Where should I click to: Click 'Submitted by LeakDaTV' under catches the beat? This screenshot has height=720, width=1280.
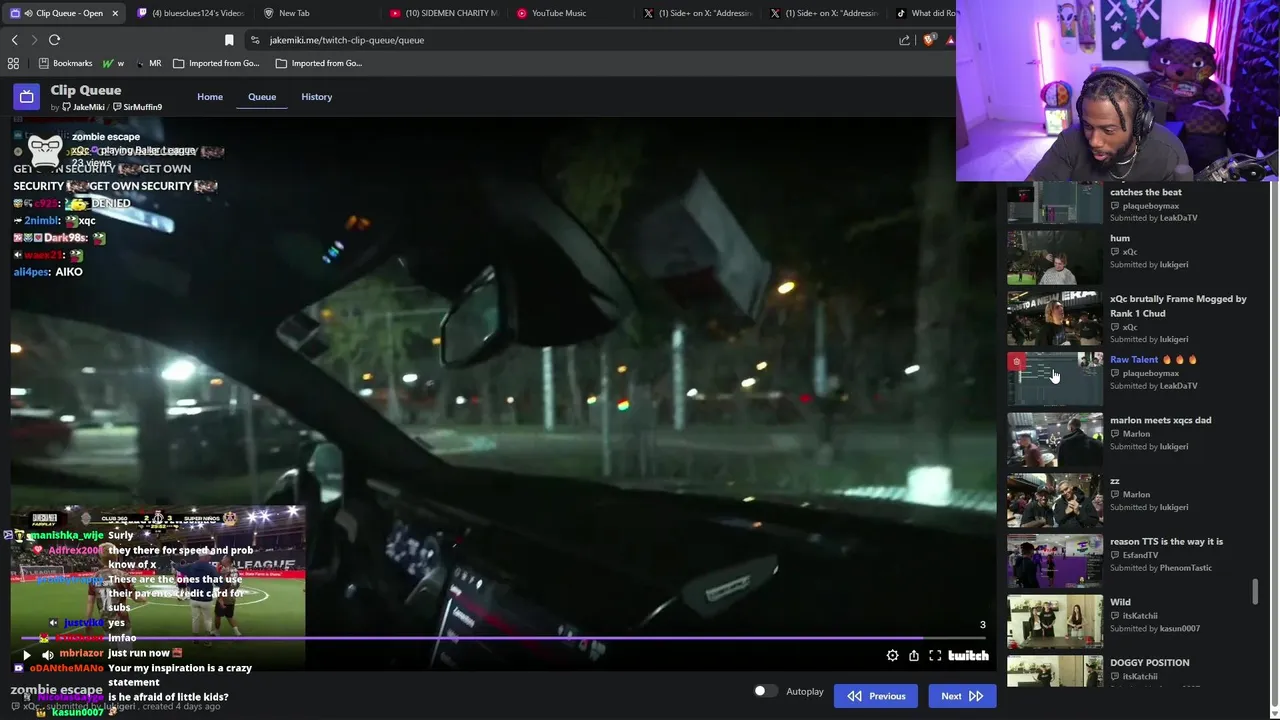point(1153,218)
